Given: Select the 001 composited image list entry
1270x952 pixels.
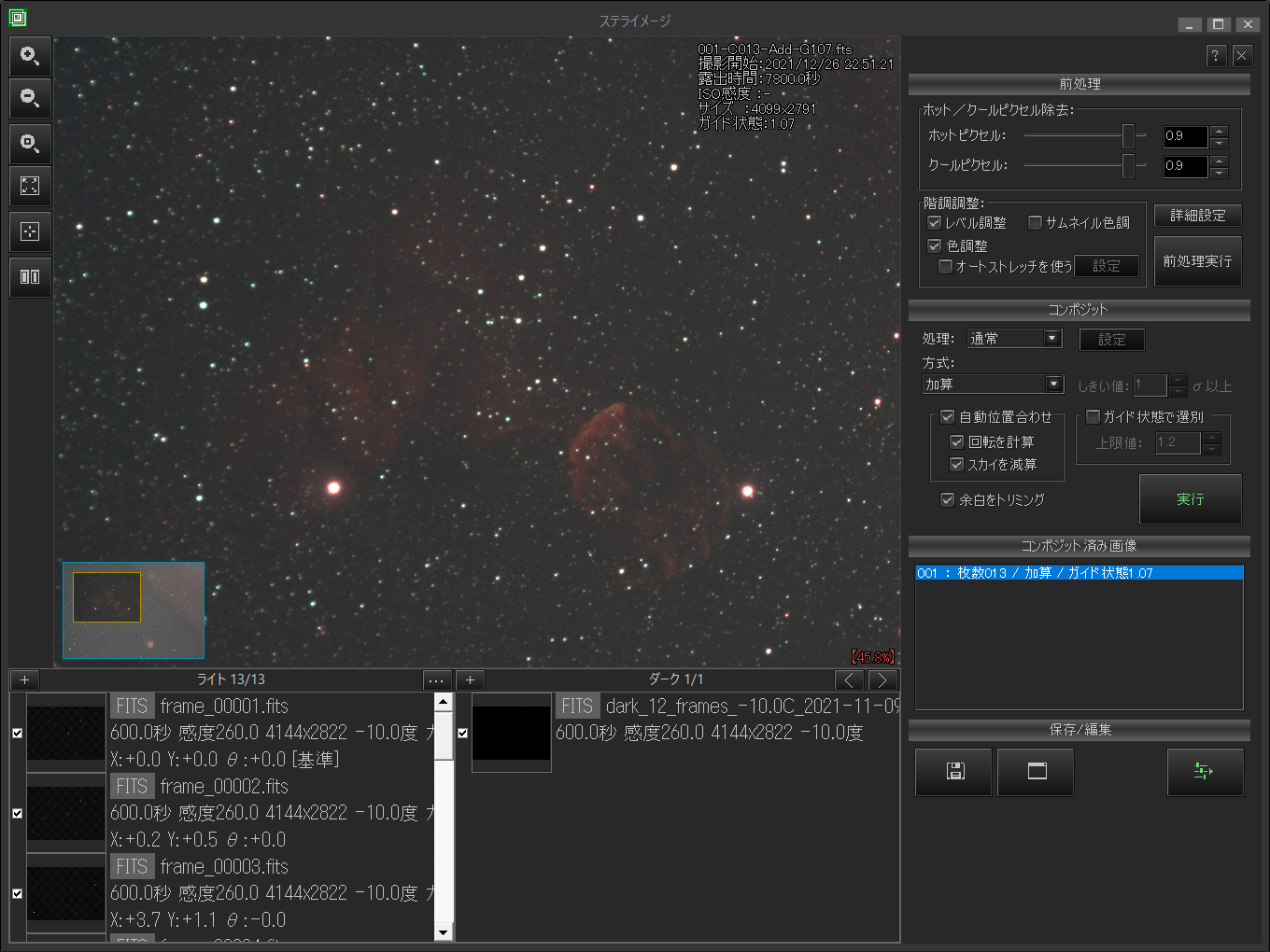Looking at the screenshot, I should pos(1079,573).
